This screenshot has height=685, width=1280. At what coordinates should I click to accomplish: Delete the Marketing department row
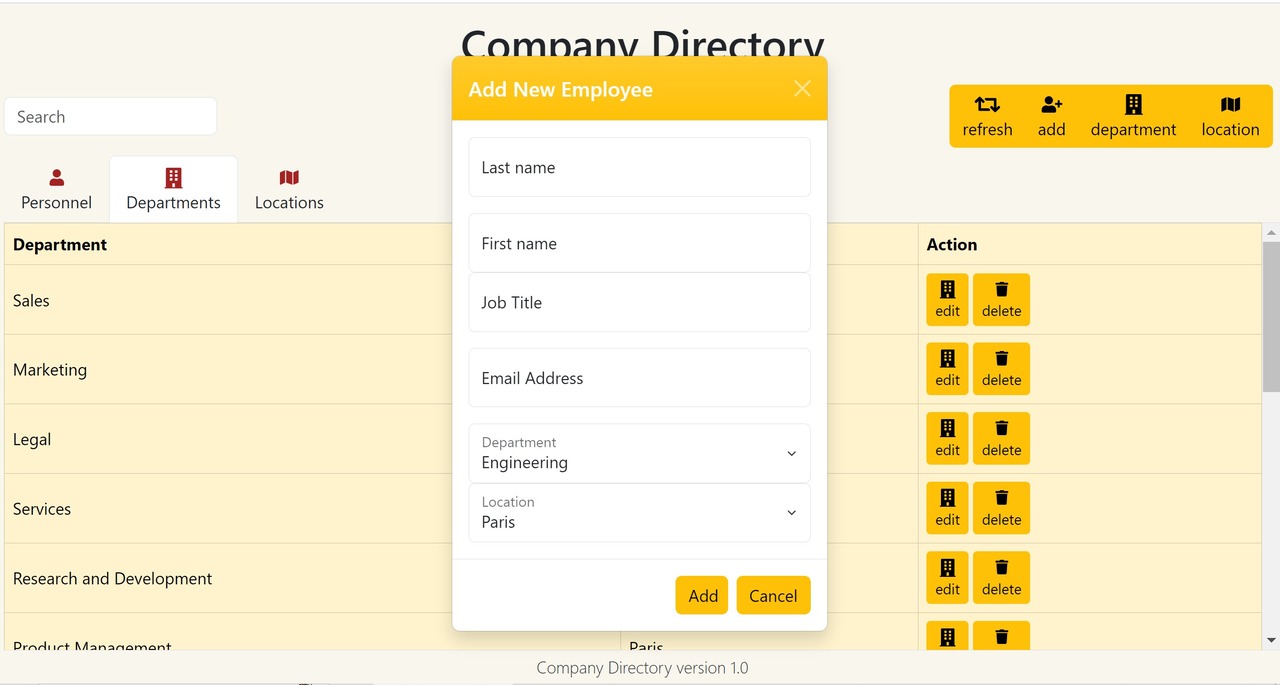pyautogui.click(x=1001, y=369)
